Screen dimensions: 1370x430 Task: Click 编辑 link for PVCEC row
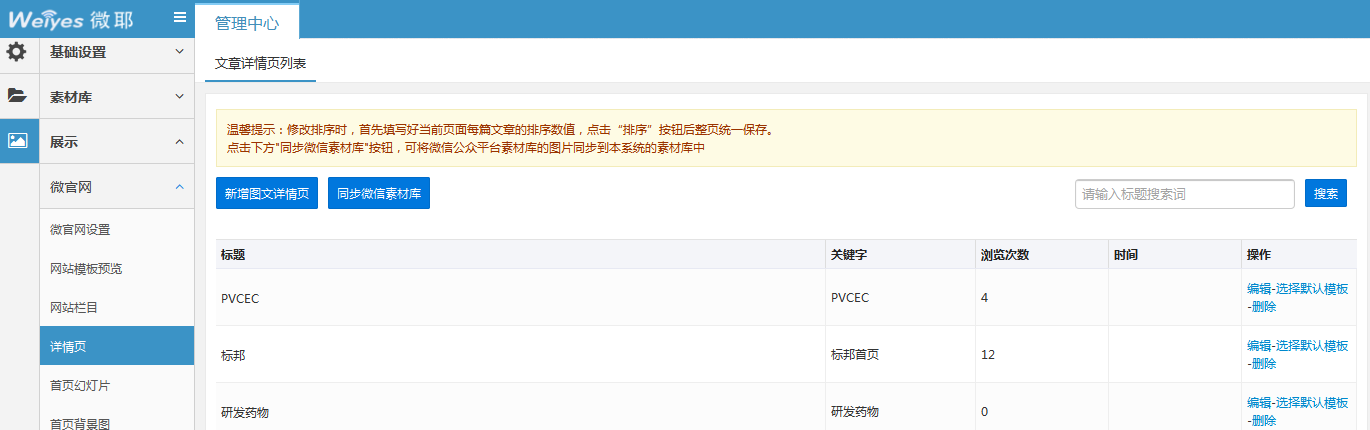click(x=1258, y=290)
